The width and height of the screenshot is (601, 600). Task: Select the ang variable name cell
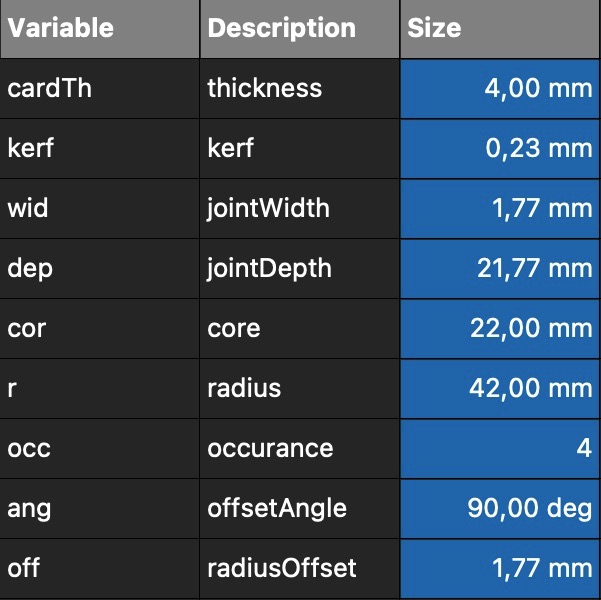coord(100,508)
